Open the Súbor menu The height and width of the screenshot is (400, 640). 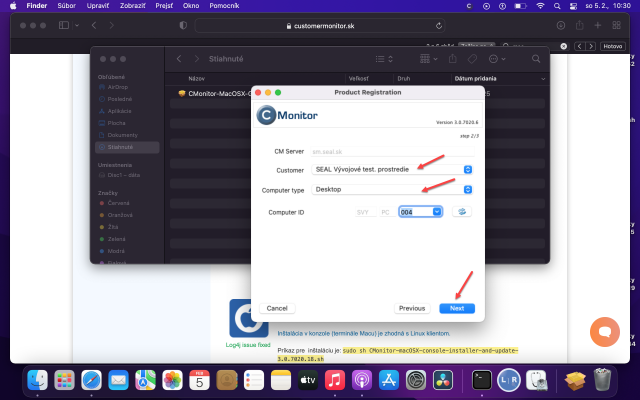coord(67,6)
